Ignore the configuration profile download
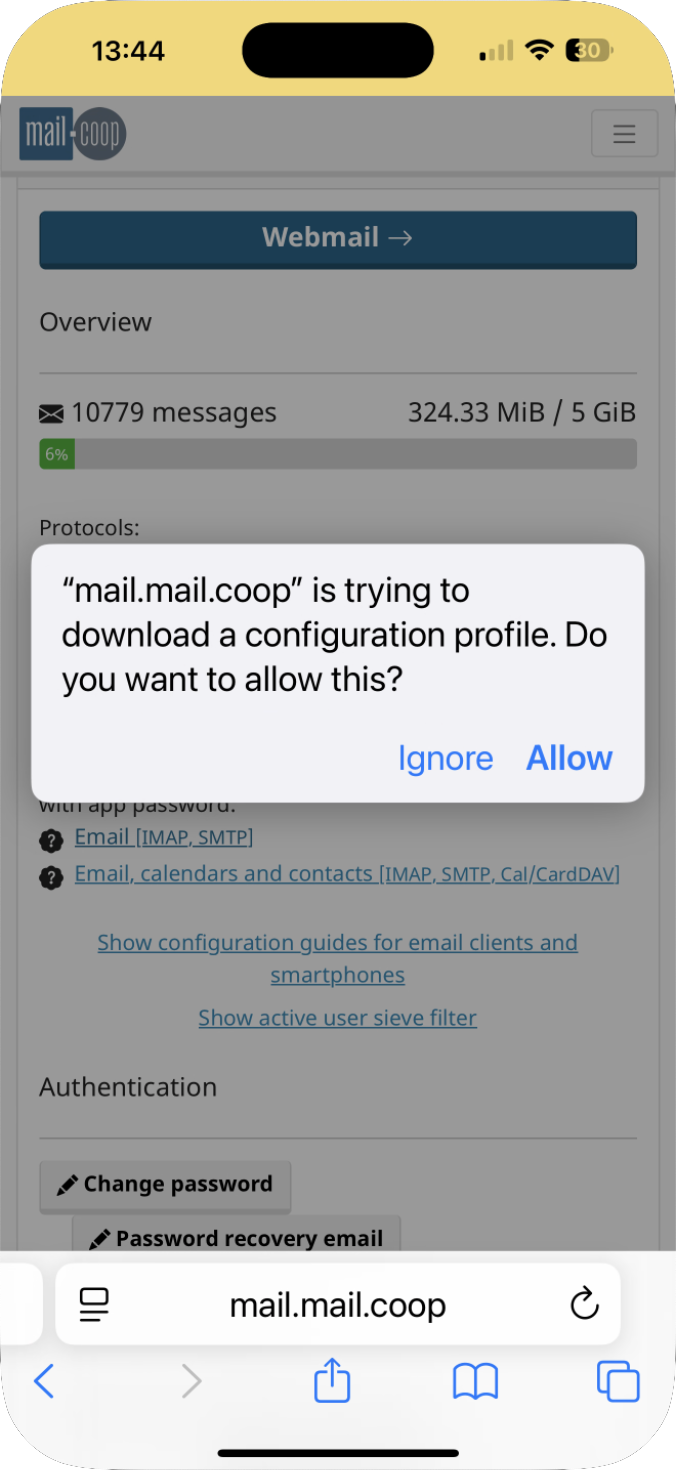Viewport: 676px width, 1470px height. point(446,759)
